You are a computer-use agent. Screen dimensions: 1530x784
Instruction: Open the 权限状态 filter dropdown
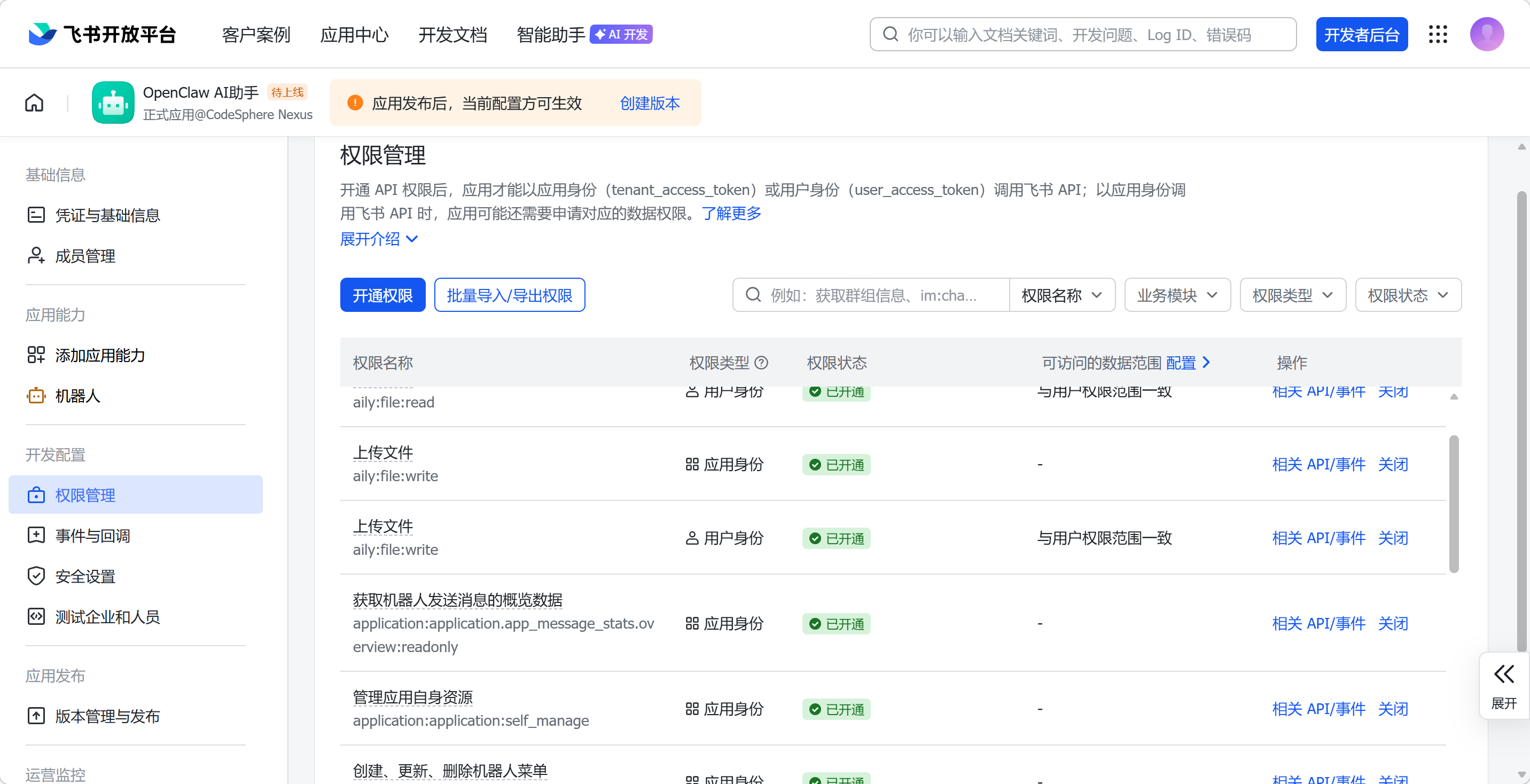click(1408, 295)
